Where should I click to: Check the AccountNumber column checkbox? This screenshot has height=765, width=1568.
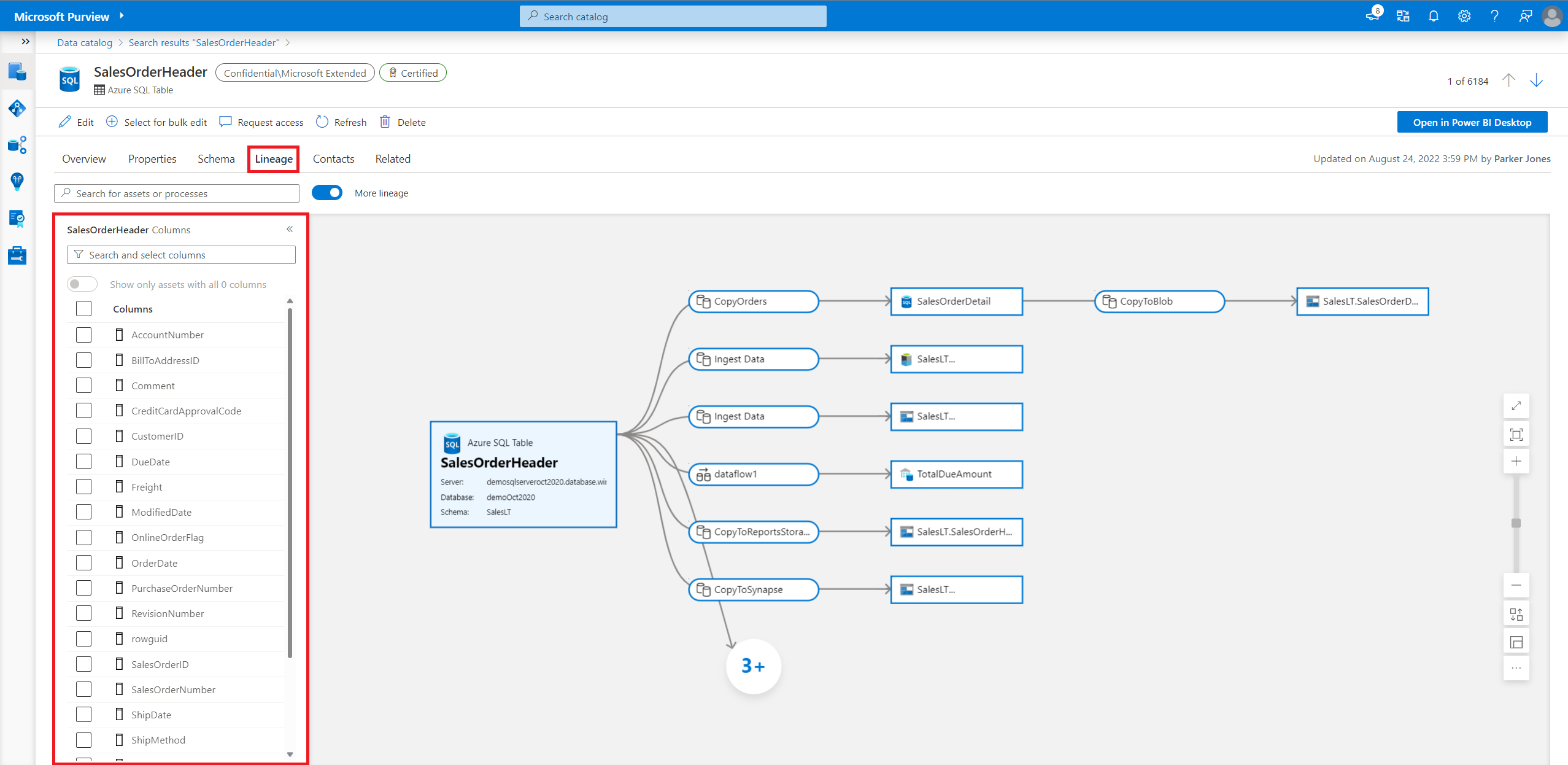[84, 335]
